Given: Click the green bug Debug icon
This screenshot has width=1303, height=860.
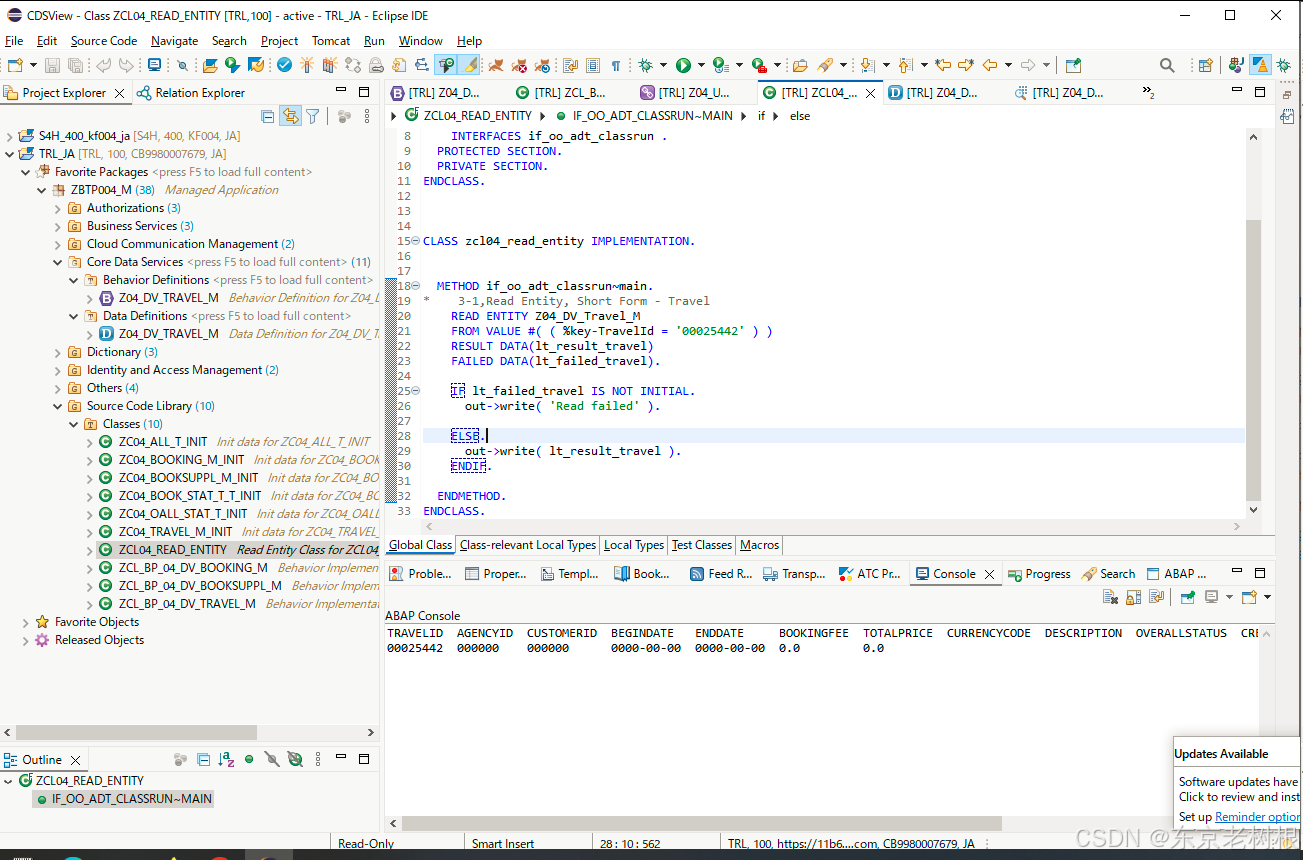Looking at the screenshot, I should tap(647, 65).
